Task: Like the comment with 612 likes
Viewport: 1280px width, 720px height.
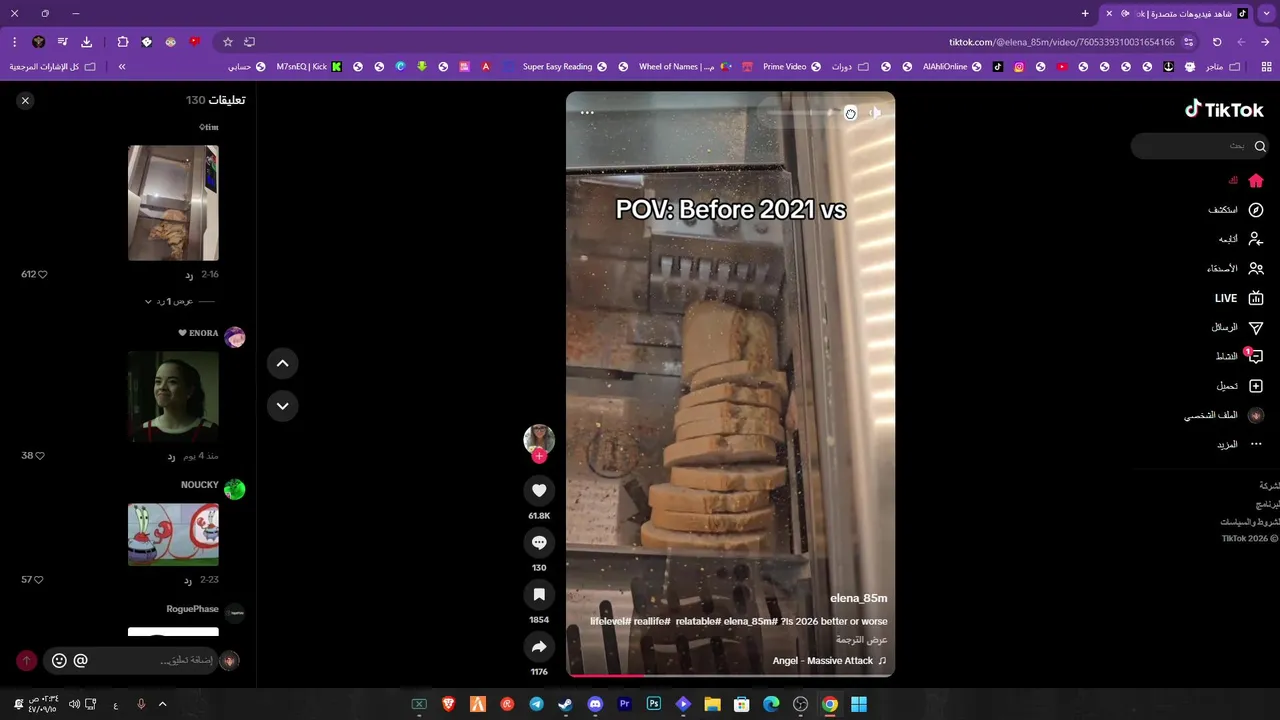Action: (x=41, y=274)
